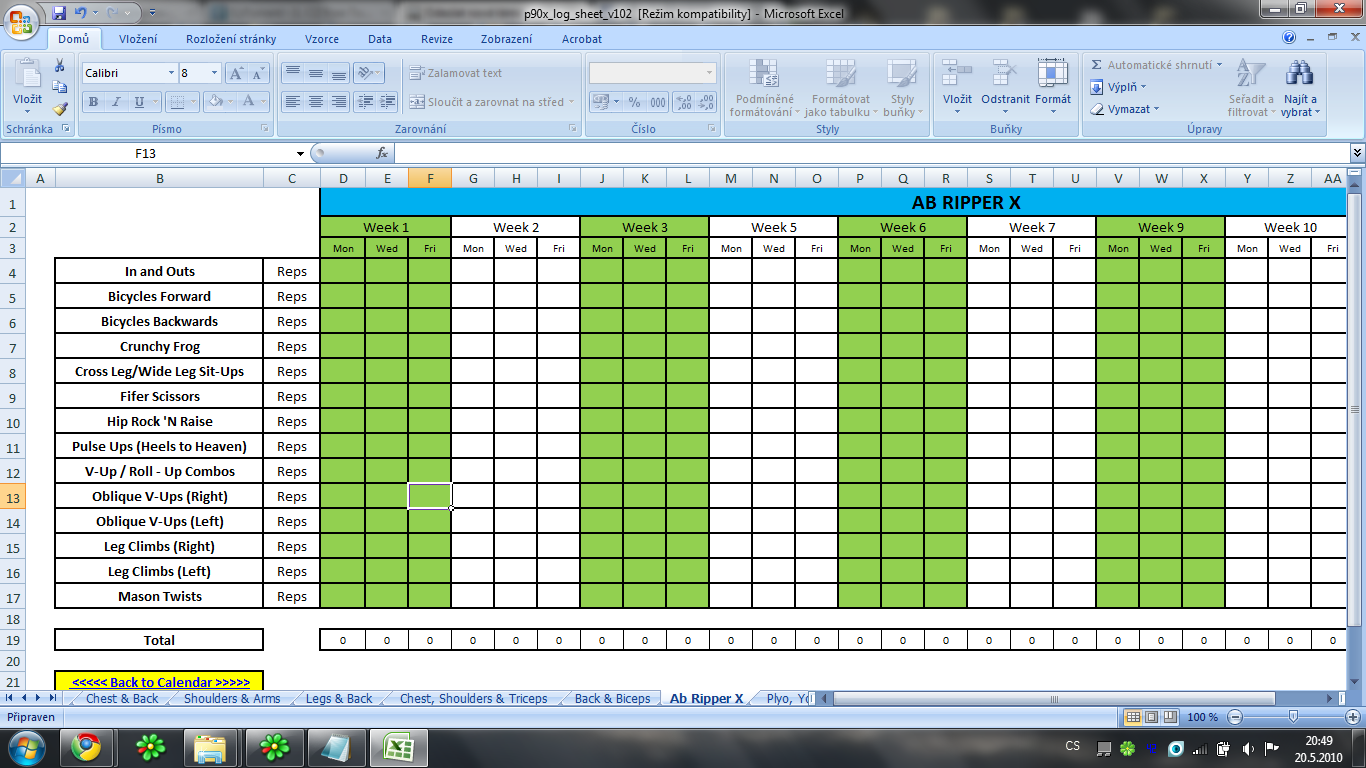Switch to Page Layout view in status bar

(x=1150, y=717)
